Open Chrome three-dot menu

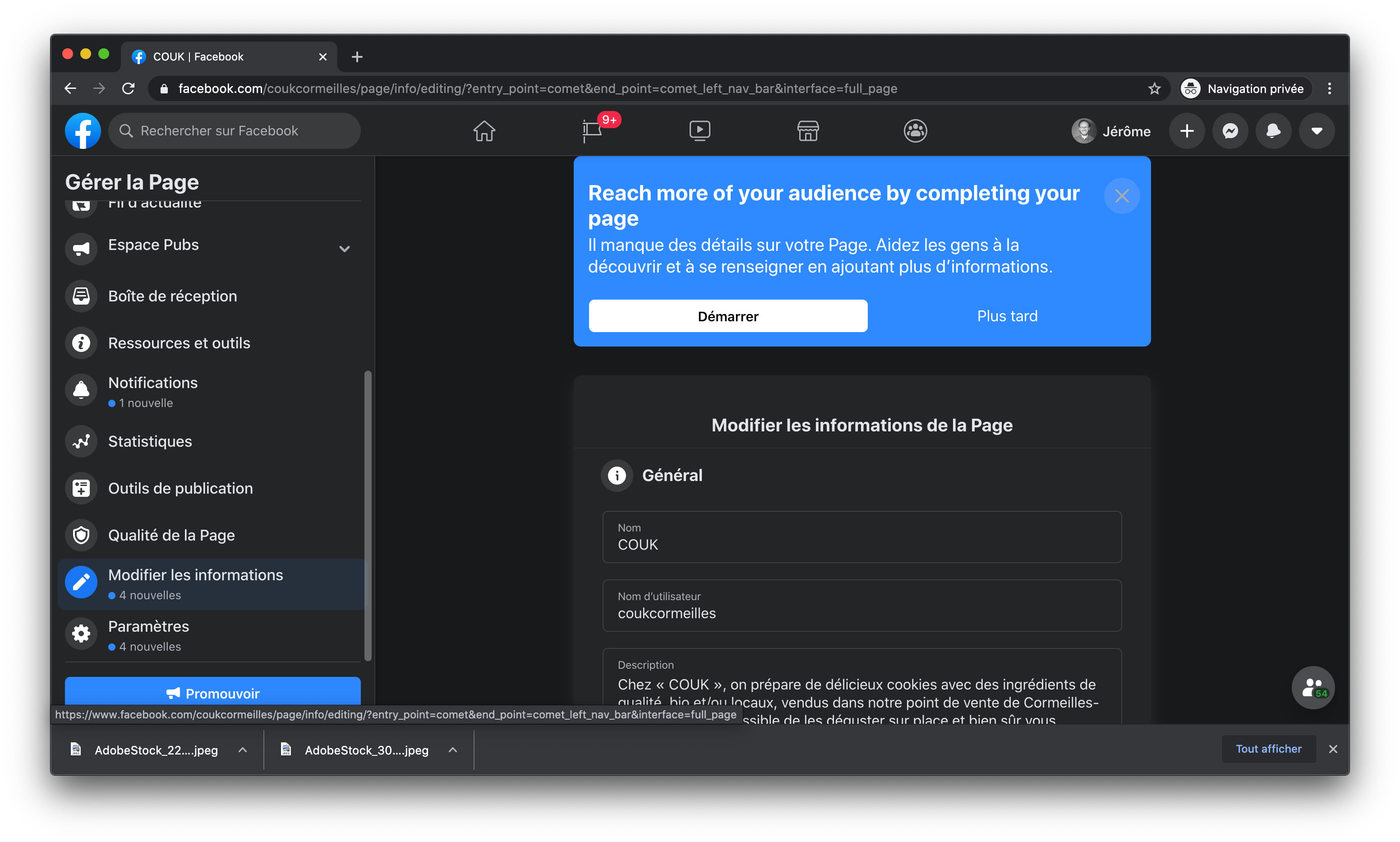coord(1329,88)
